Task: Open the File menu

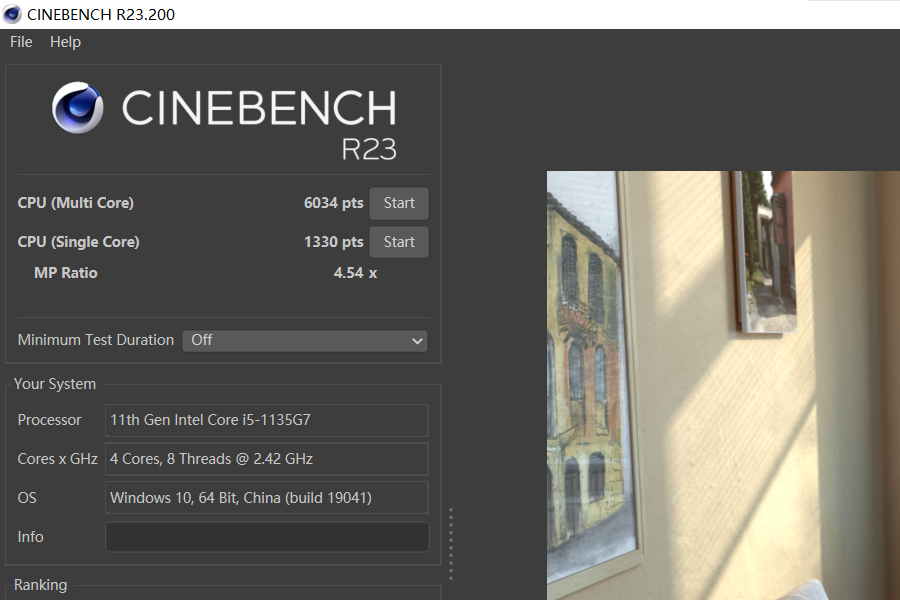Action: pos(21,42)
